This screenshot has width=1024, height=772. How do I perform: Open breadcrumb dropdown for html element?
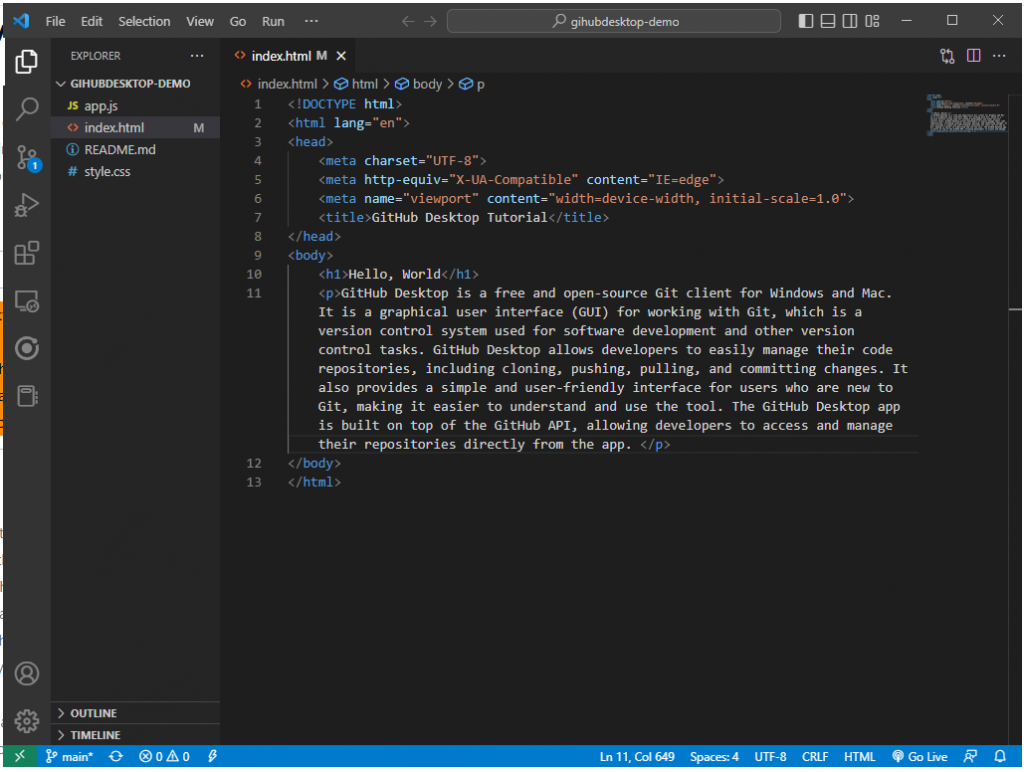pyautogui.click(x=356, y=84)
